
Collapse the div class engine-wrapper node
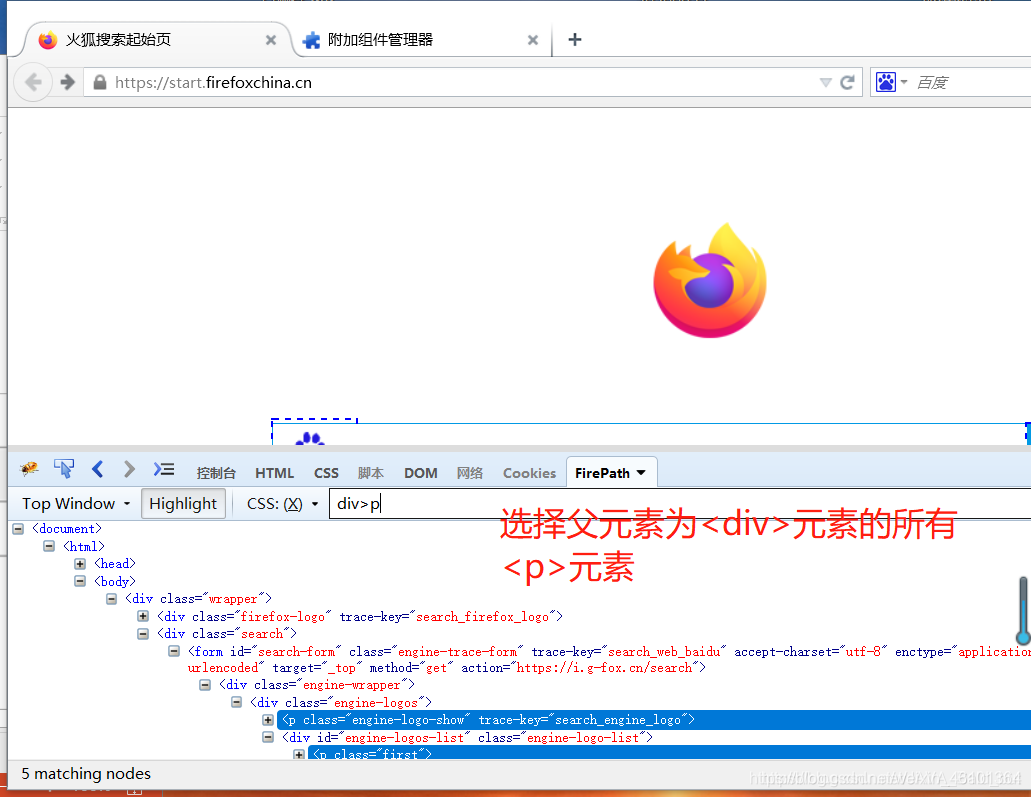[x=205, y=685]
